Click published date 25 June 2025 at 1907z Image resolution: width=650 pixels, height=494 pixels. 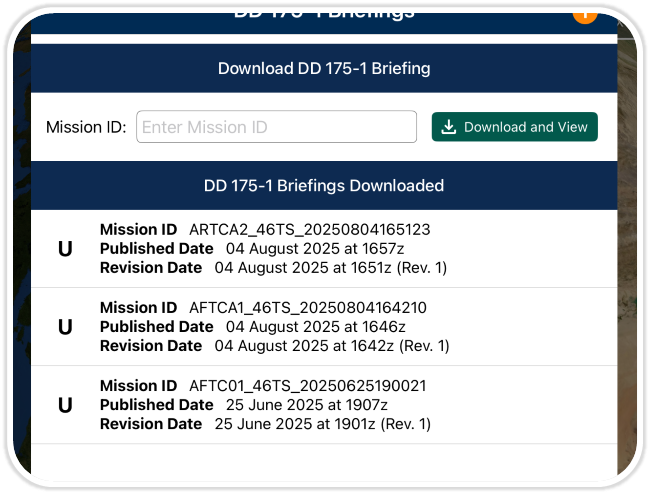(306, 404)
